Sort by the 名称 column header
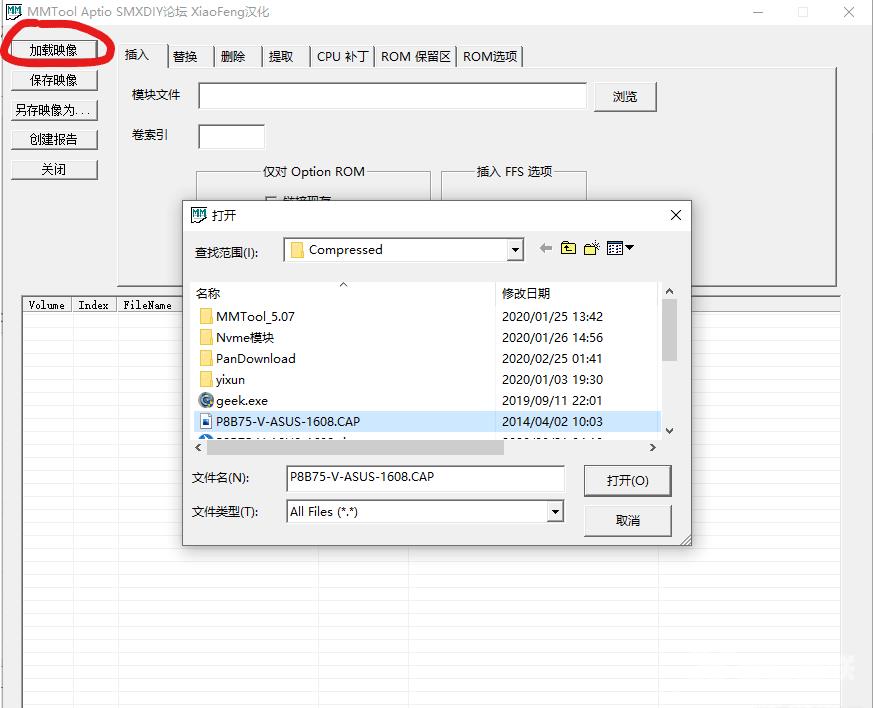 (x=344, y=293)
